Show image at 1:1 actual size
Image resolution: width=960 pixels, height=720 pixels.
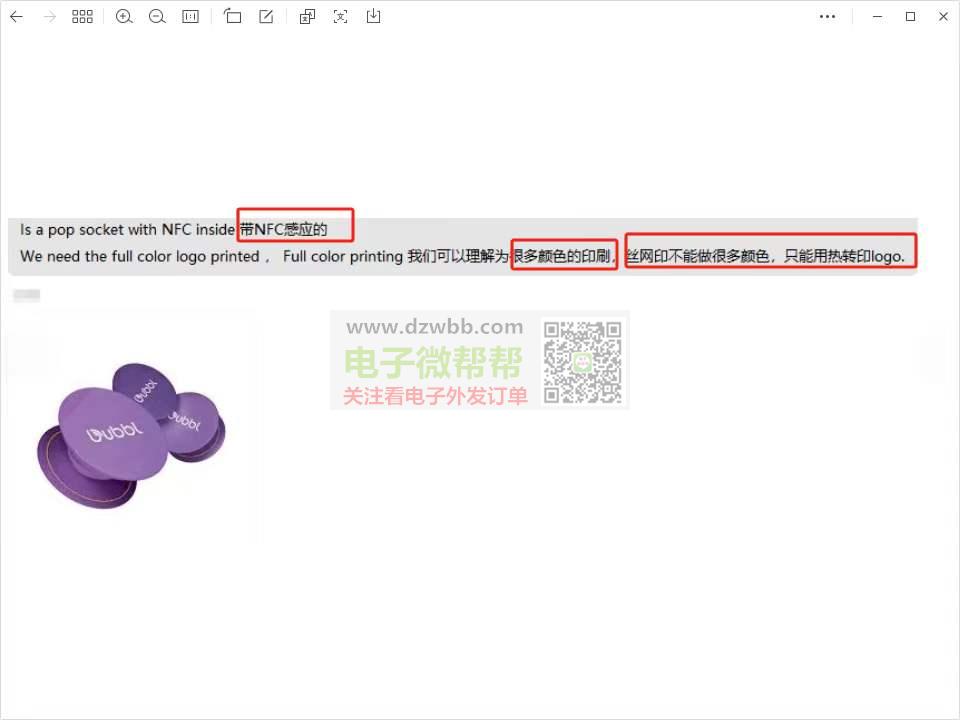(190, 17)
